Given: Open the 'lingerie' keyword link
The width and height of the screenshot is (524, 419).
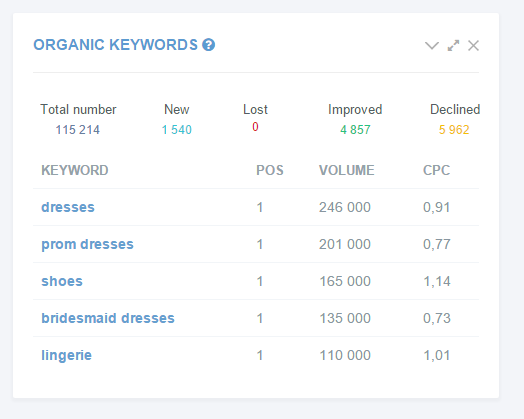Looking at the screenshot, I should [66, 355].
